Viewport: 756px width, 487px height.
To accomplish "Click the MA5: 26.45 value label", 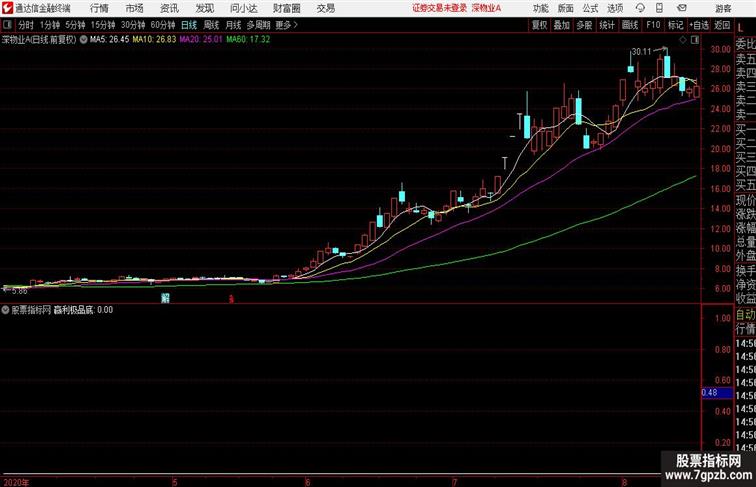I will (109, 40).
